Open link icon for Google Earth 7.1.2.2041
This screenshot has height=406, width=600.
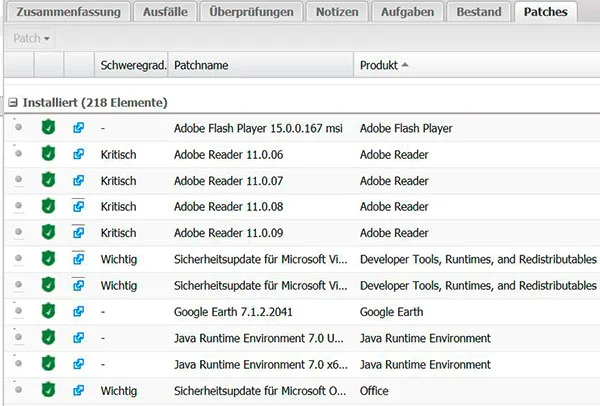pos(78,311)
